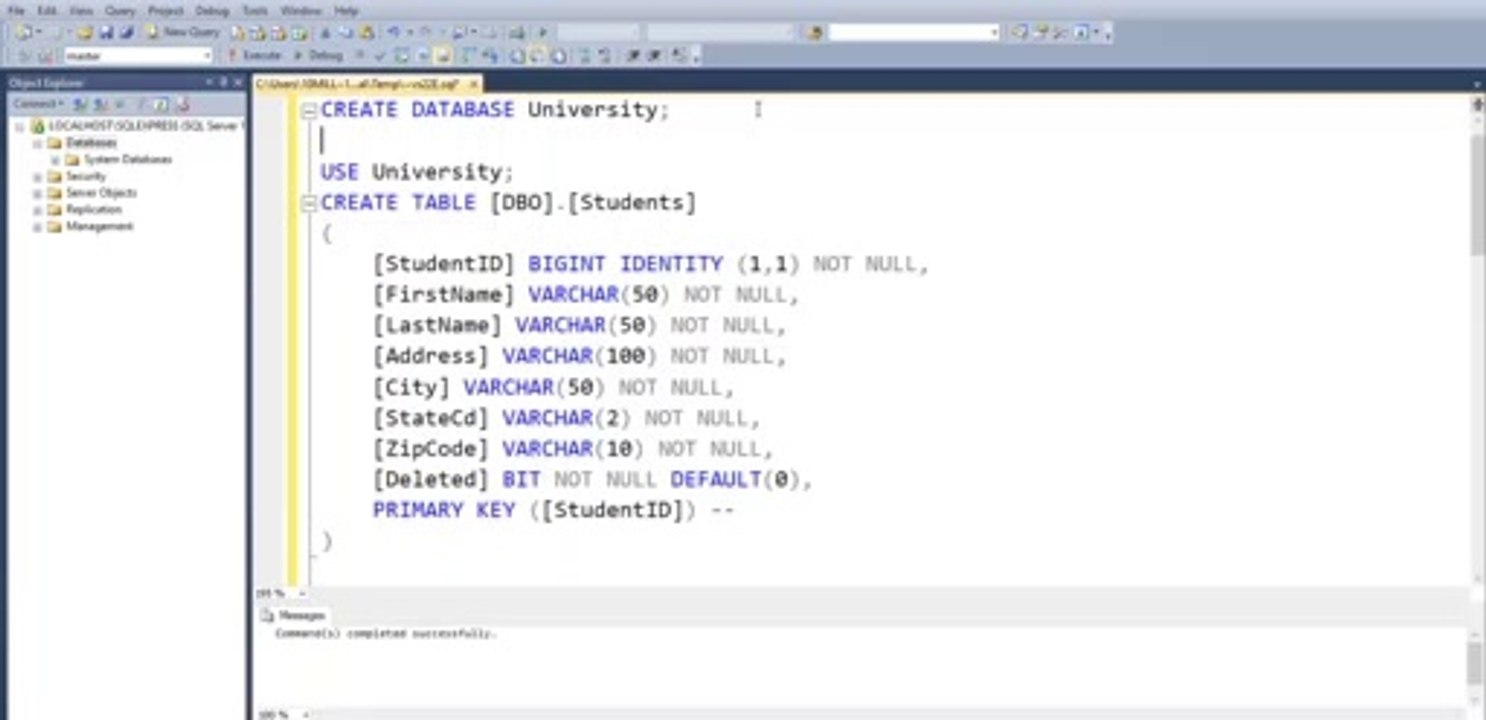
Task: Click 'USE University;' line in editor
Action: tap(417, 172)
